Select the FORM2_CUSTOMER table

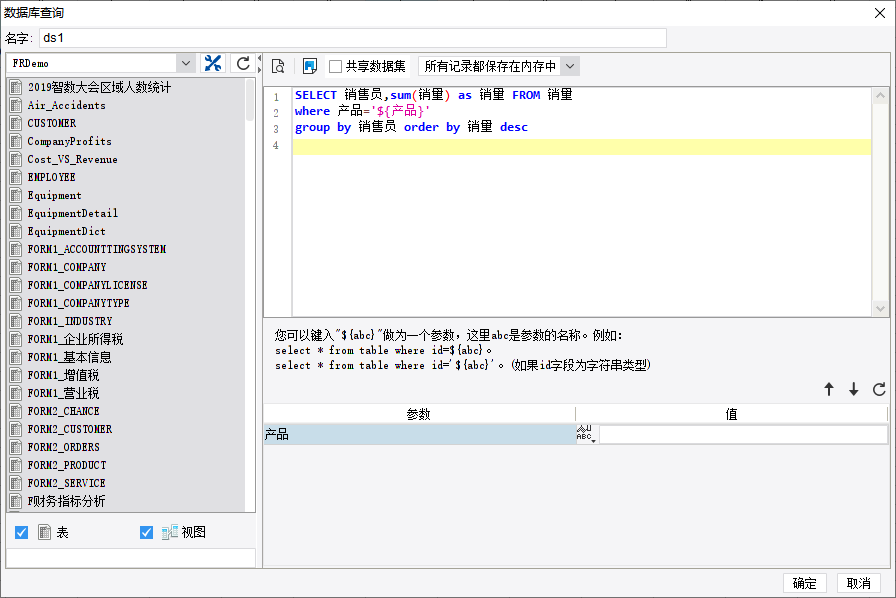(x=70, y=429)
